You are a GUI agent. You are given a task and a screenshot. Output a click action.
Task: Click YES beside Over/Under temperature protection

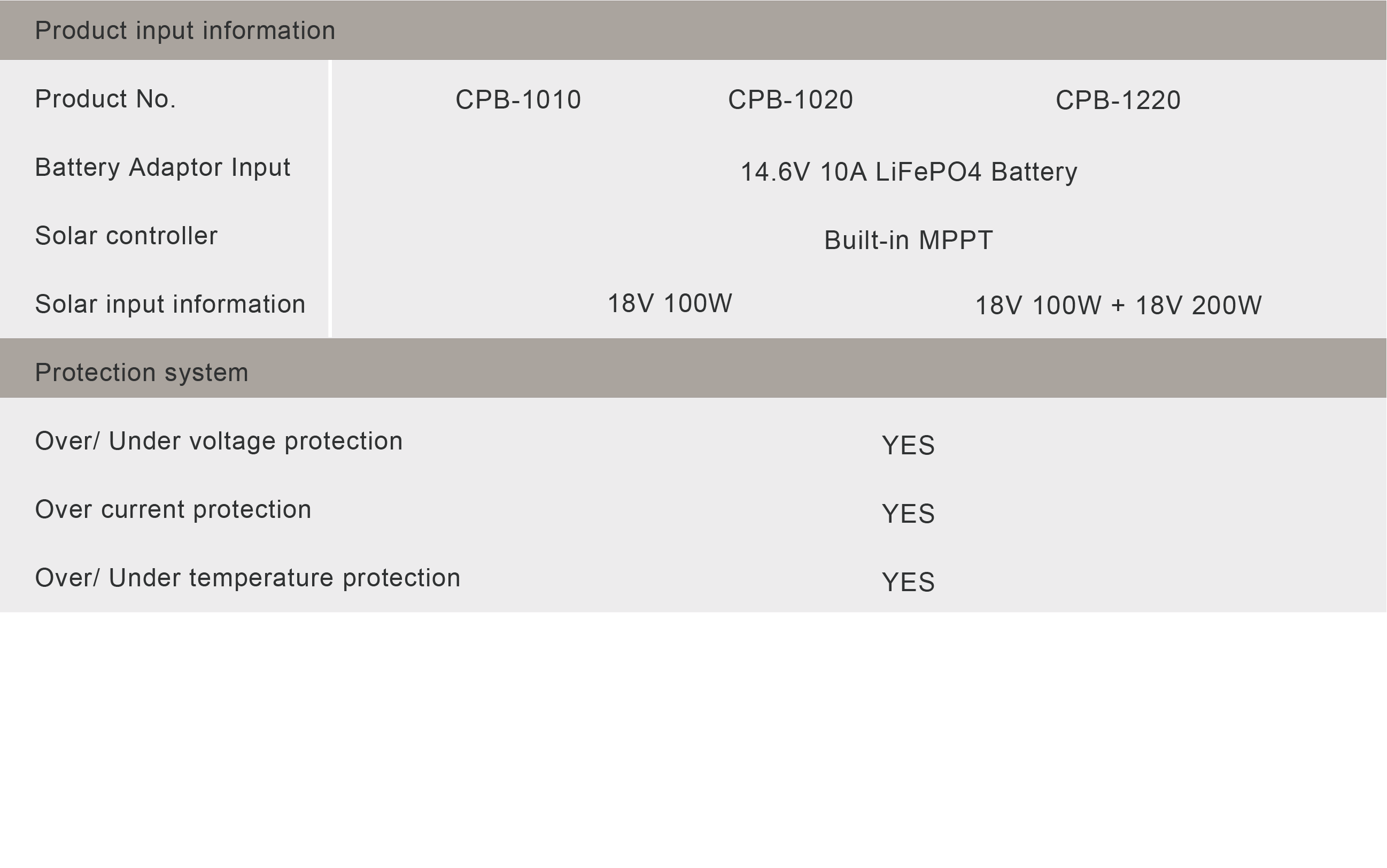908,582
